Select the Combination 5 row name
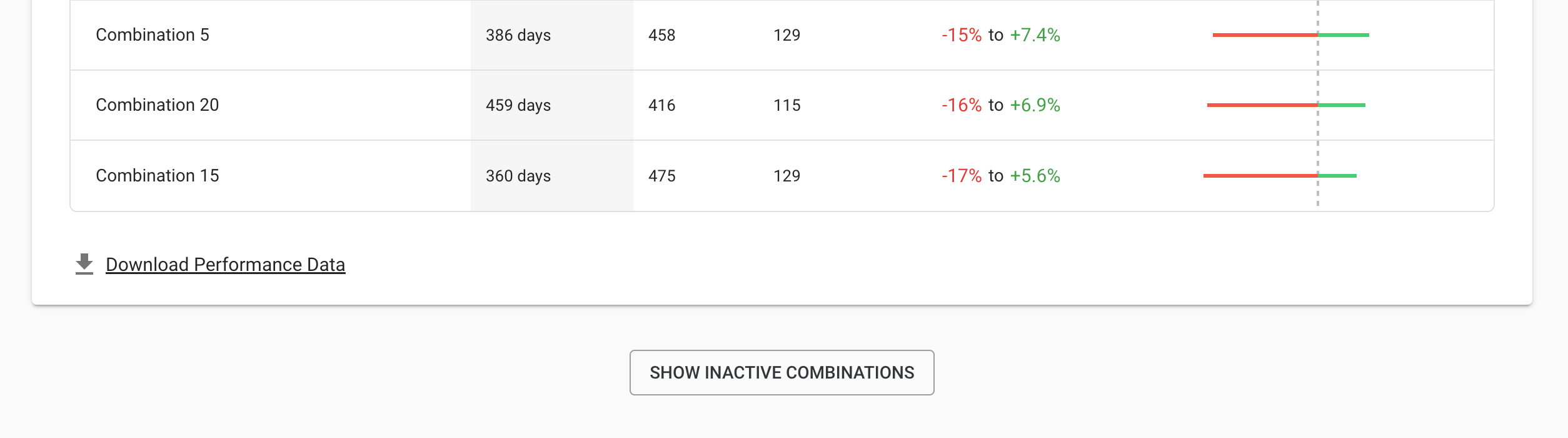The width and height of the screenshot is (1568, 438). coord(153,35)
